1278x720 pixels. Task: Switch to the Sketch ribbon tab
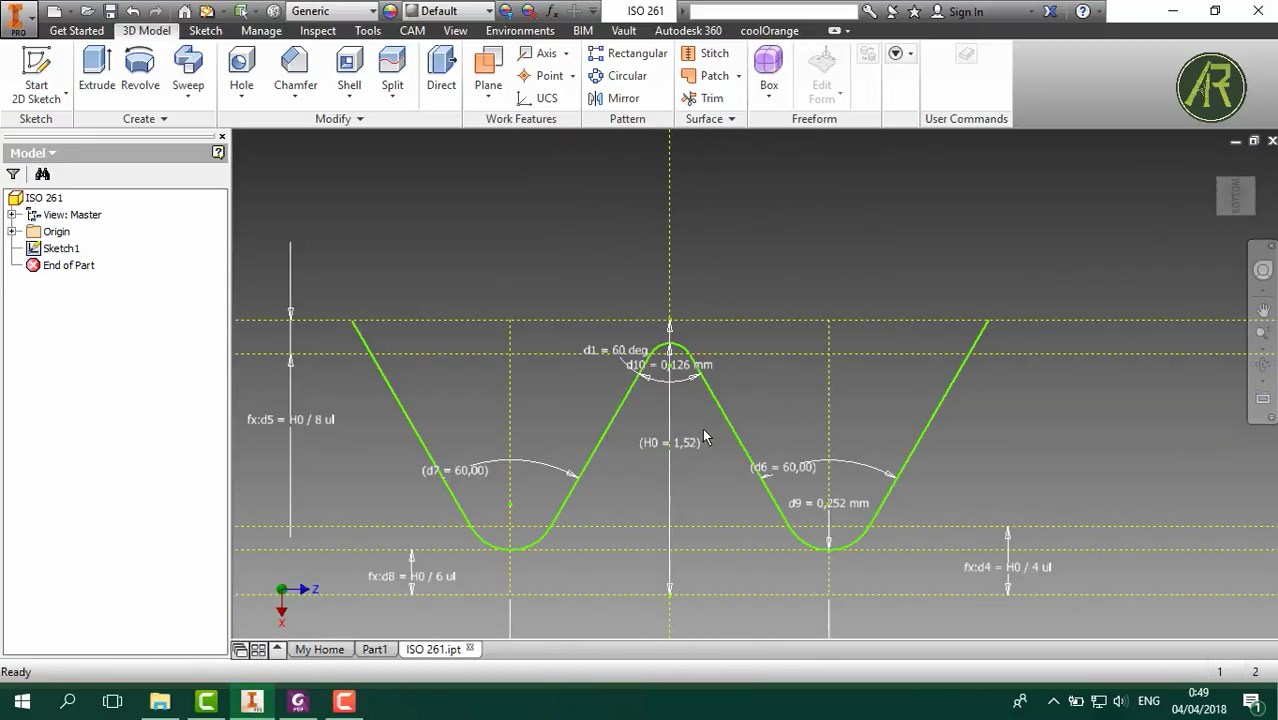tap(205, 30)
